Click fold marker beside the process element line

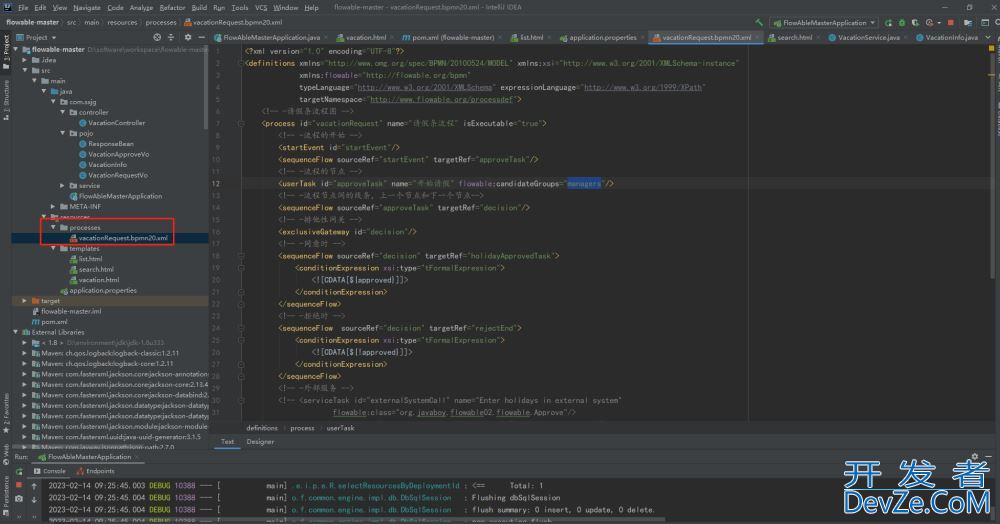click(241, 124)
